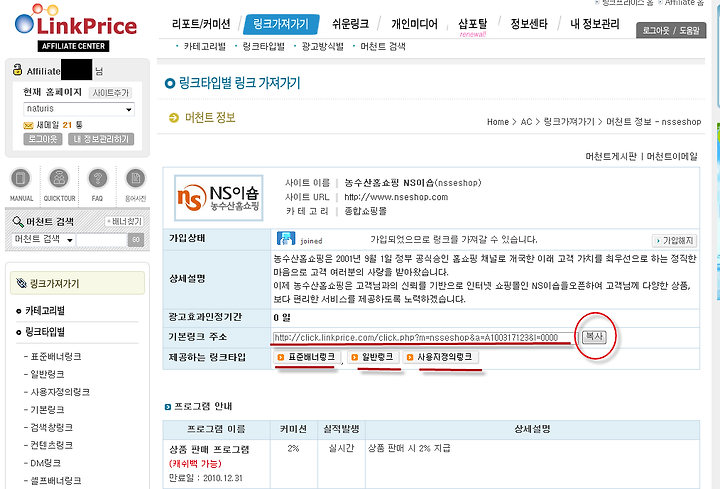The width and height of the screenshot is (720, 489).
Task: Open the 머천트게시판 link
Action: click(x=611, y=157)
